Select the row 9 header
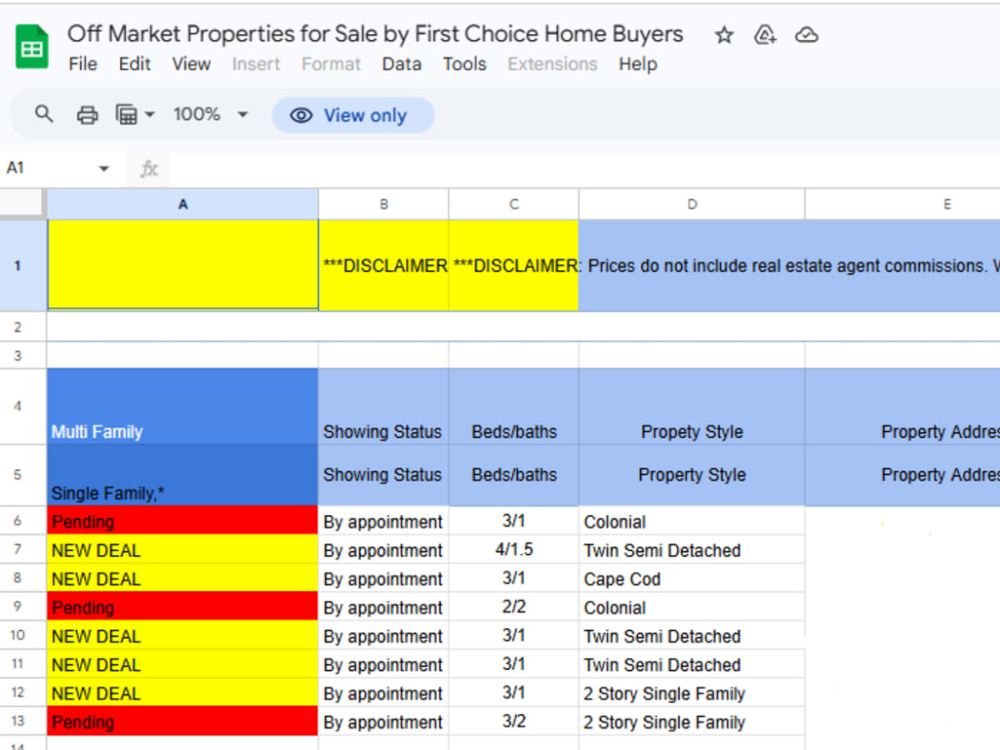The width and height of the screenshot is (1000, 750). (x=17, y=606)
